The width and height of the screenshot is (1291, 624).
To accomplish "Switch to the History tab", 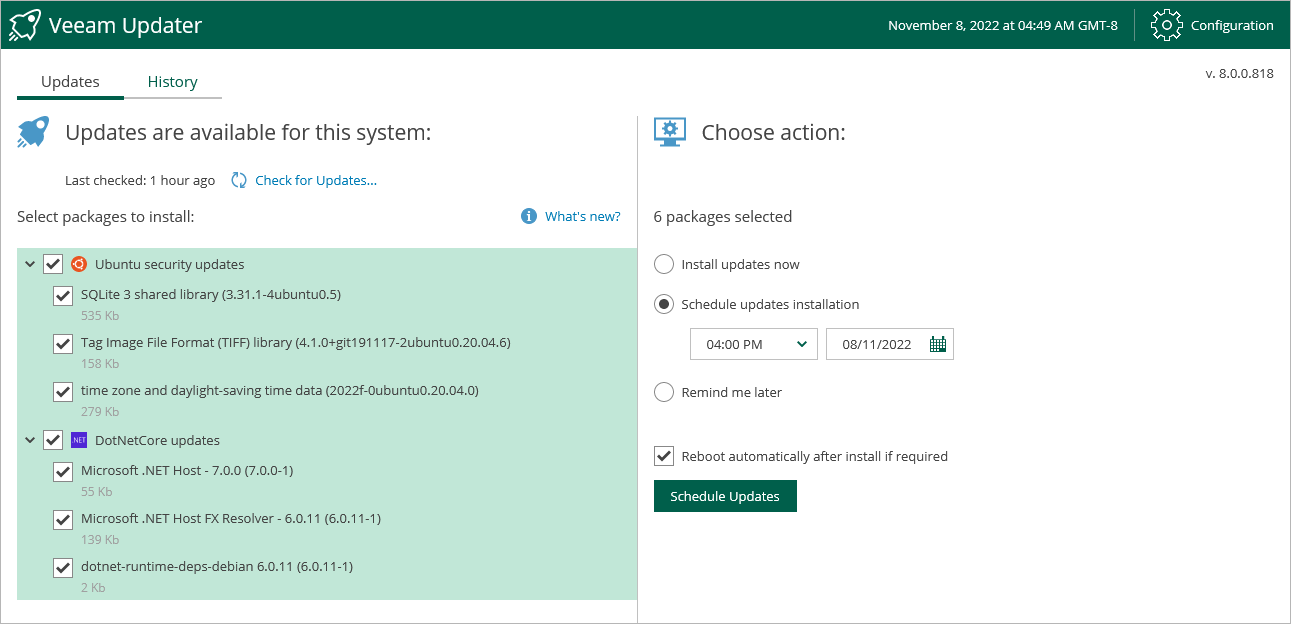I will click(x=172, y=82).
